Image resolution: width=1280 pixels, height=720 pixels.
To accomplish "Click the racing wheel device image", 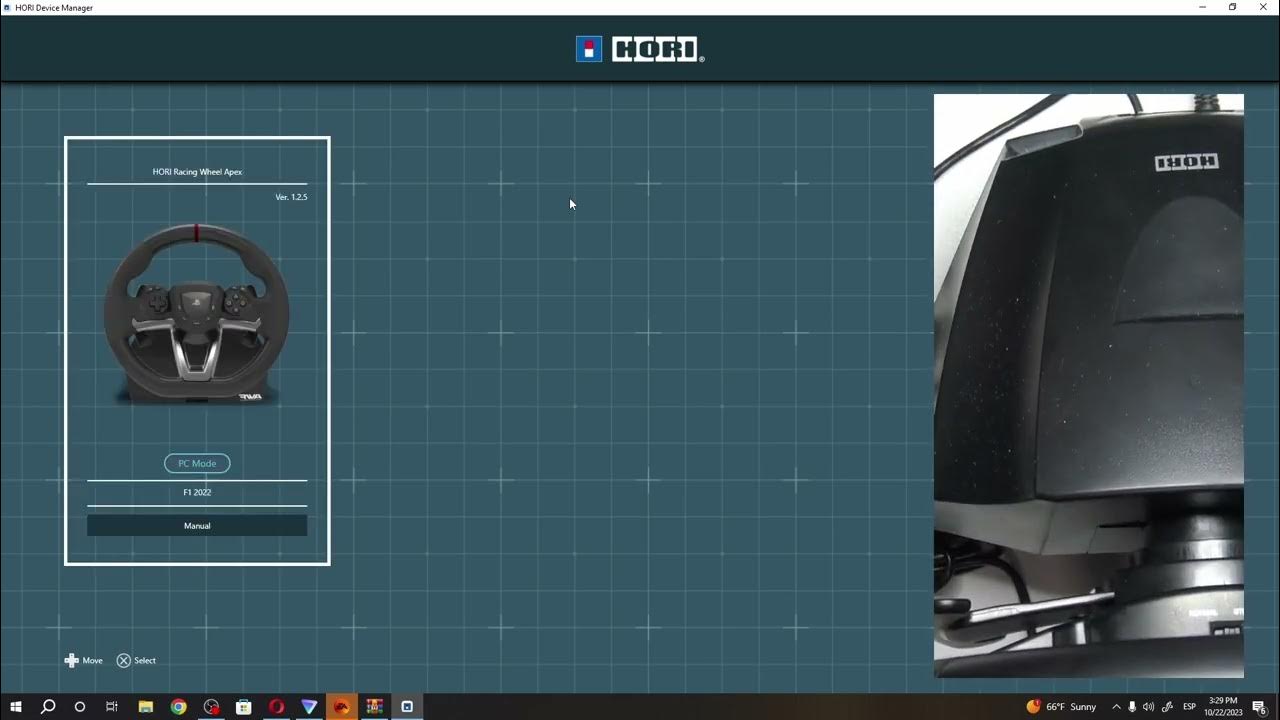I will pos(197,315).
